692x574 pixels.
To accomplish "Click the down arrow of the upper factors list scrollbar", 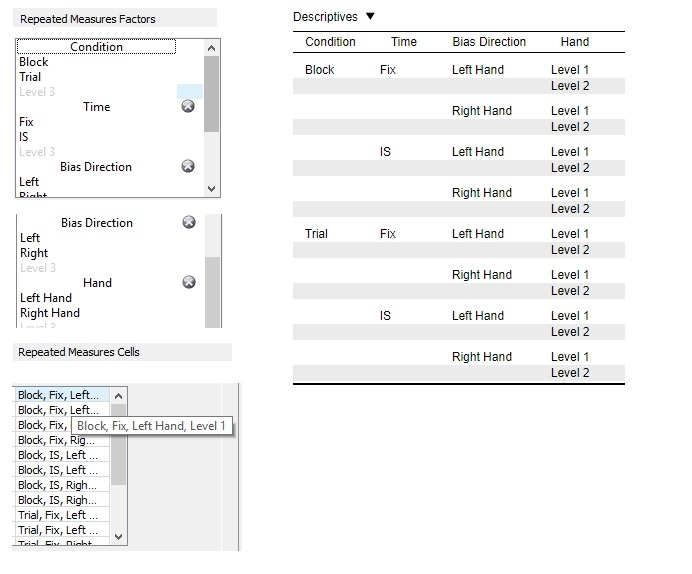I will pyautogui.click(x=211, y=189).
